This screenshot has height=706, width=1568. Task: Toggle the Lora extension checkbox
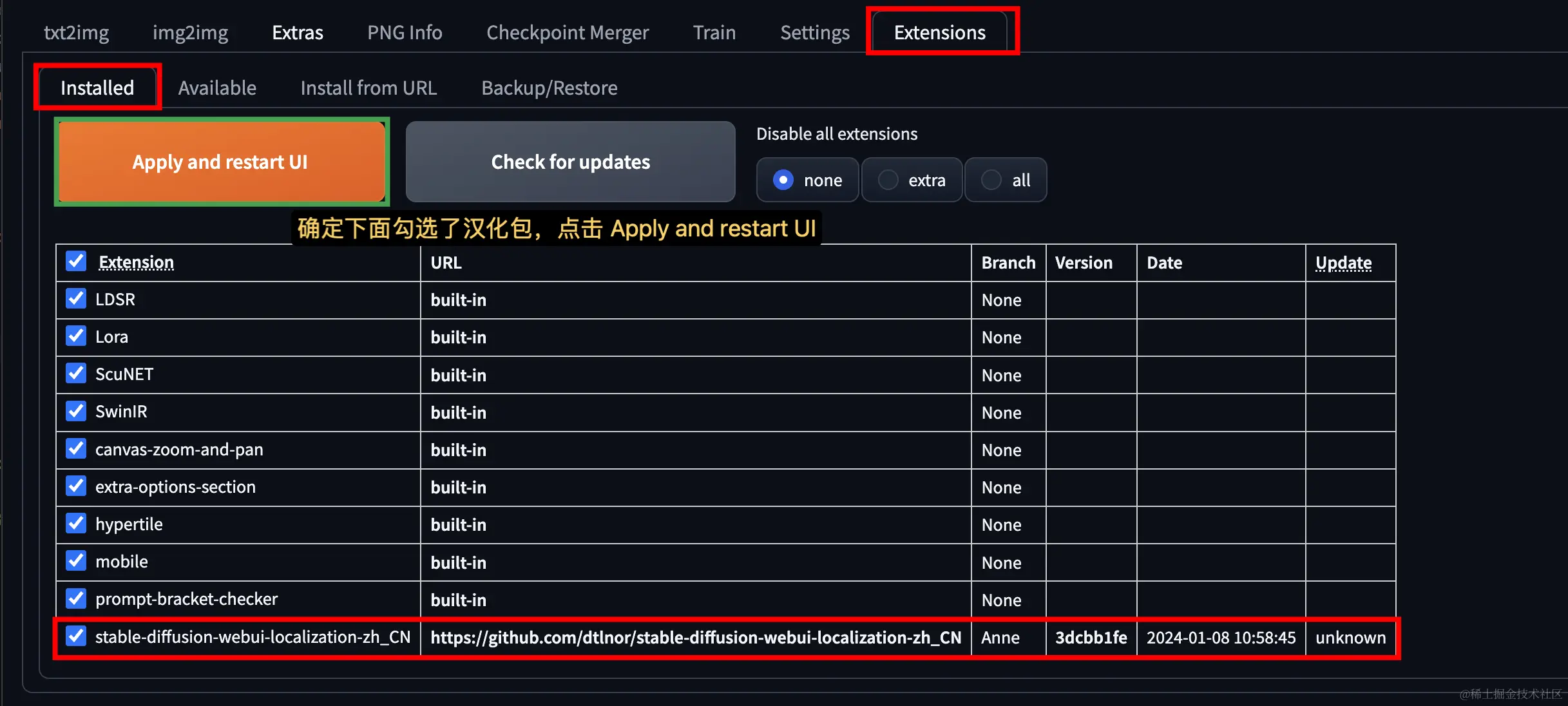pyautogui.click(x=76, y=336)
